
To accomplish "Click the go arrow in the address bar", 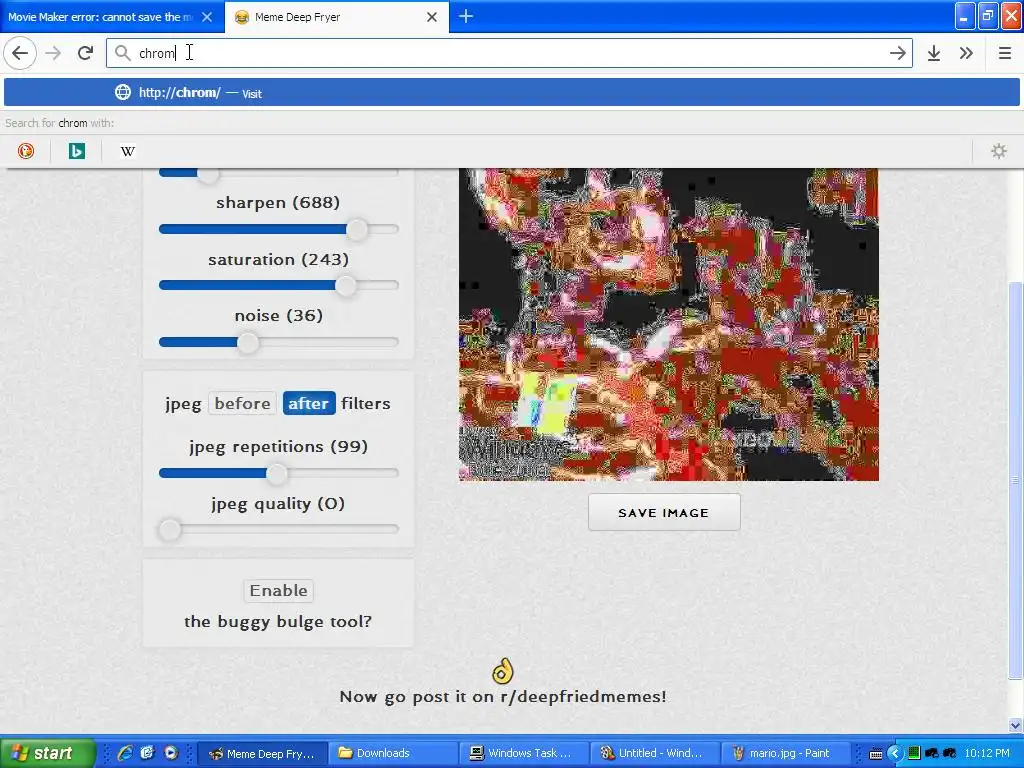I will tap(897, 53).
